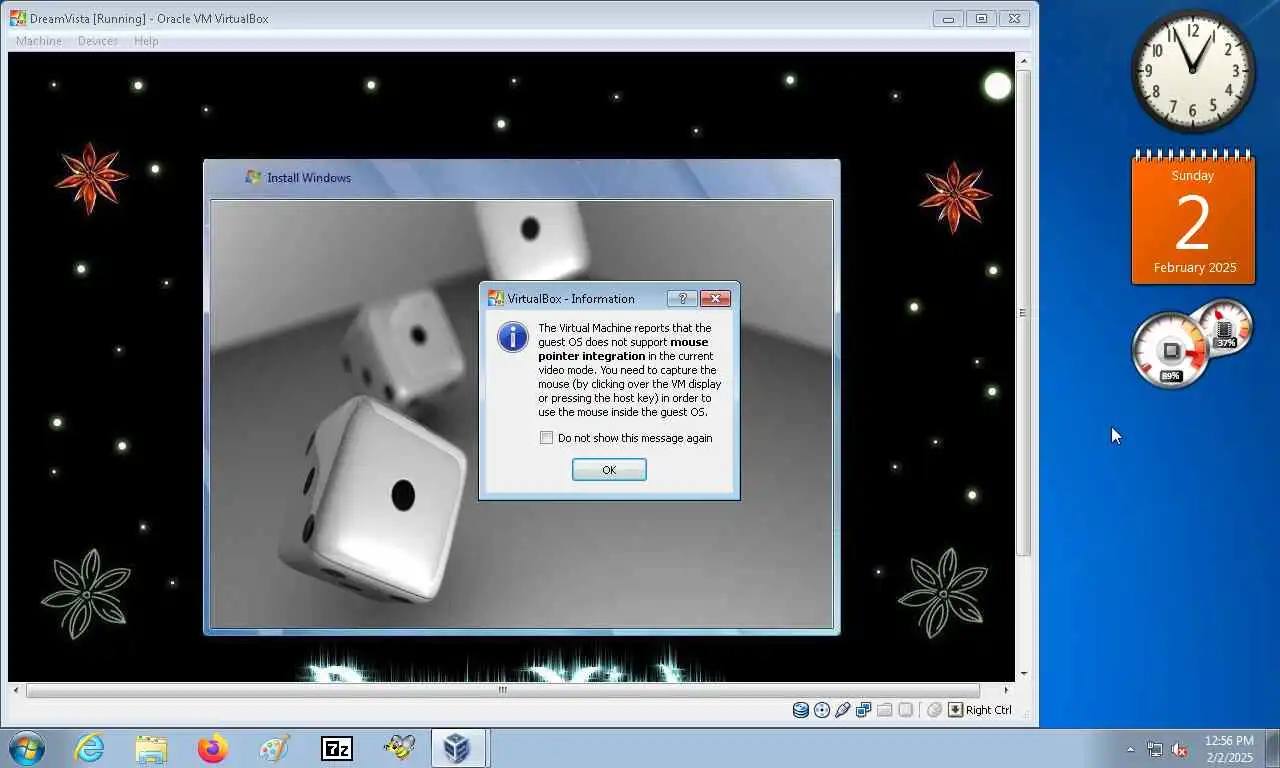Click the vertical scrollbar down arrow

[x=1023, y=674]
